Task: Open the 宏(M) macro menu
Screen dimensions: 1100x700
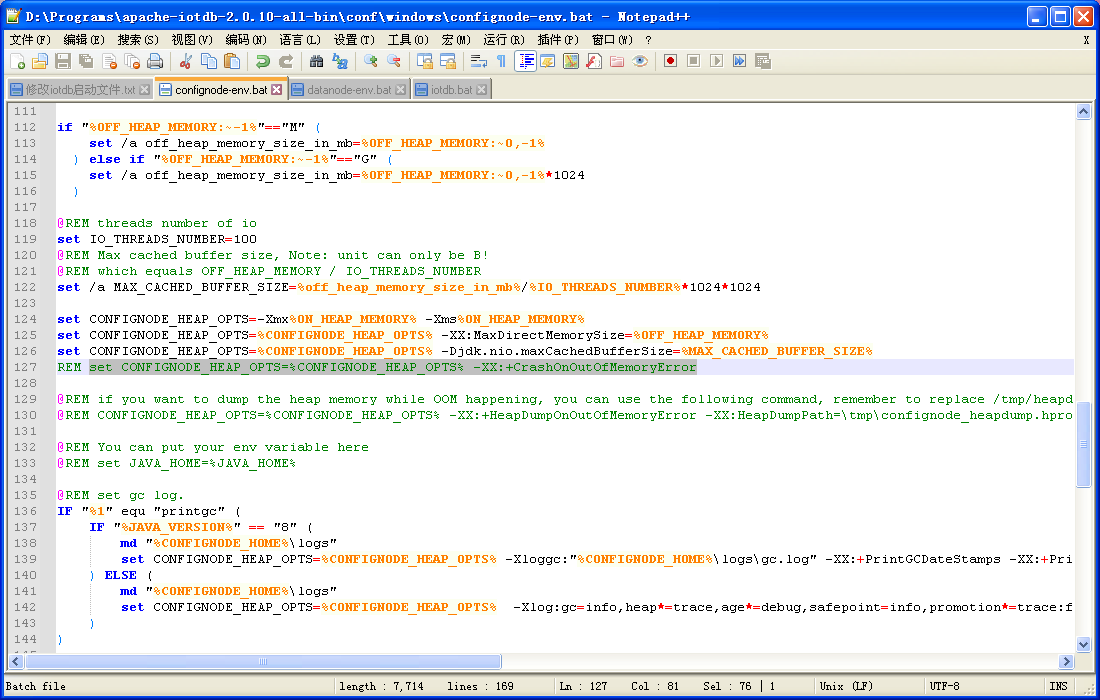Action: [x=457, y=40]
